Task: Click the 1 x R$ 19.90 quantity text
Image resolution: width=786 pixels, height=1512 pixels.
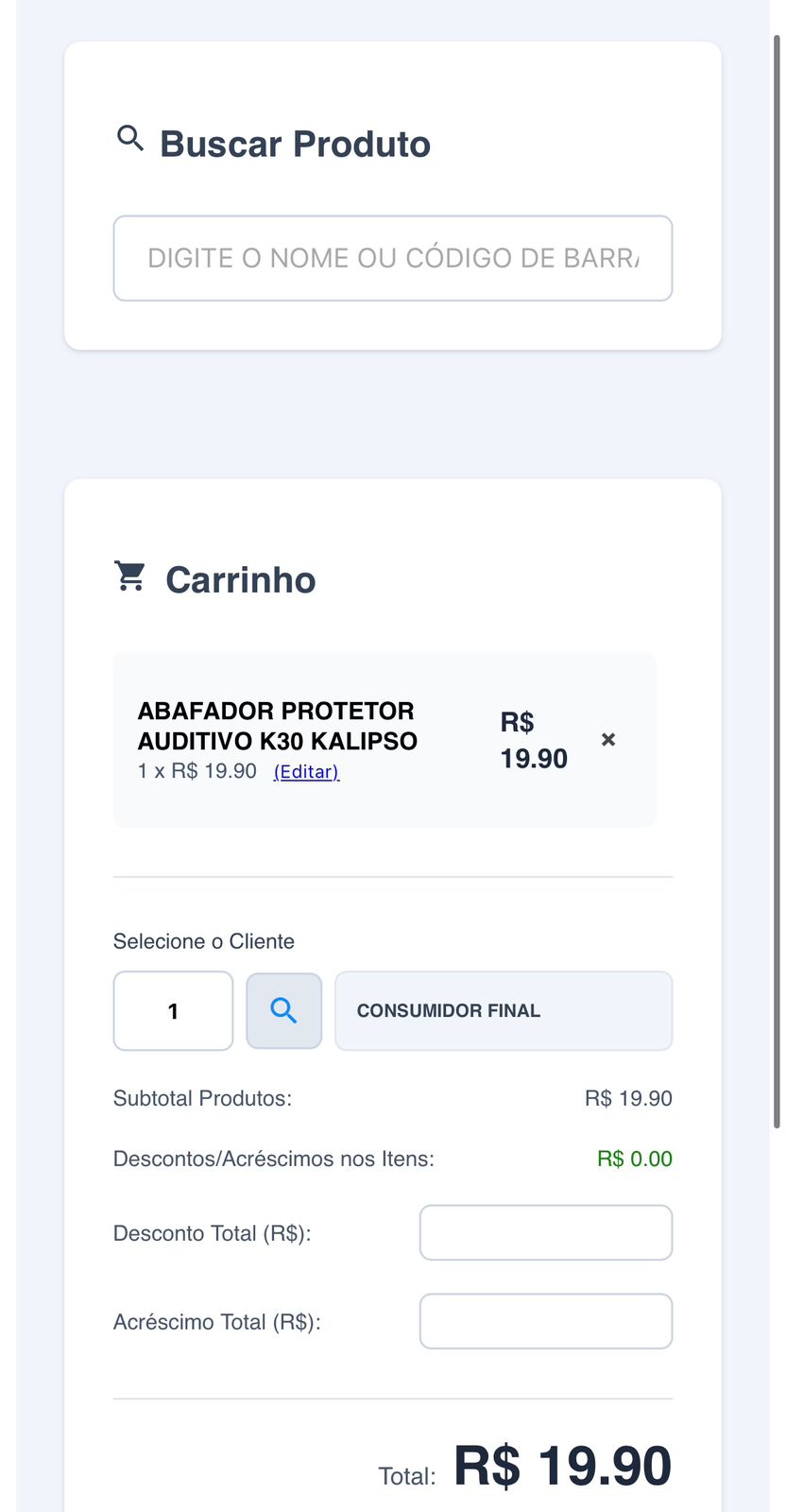Action: pyautogui.click(x=196, y=771)
